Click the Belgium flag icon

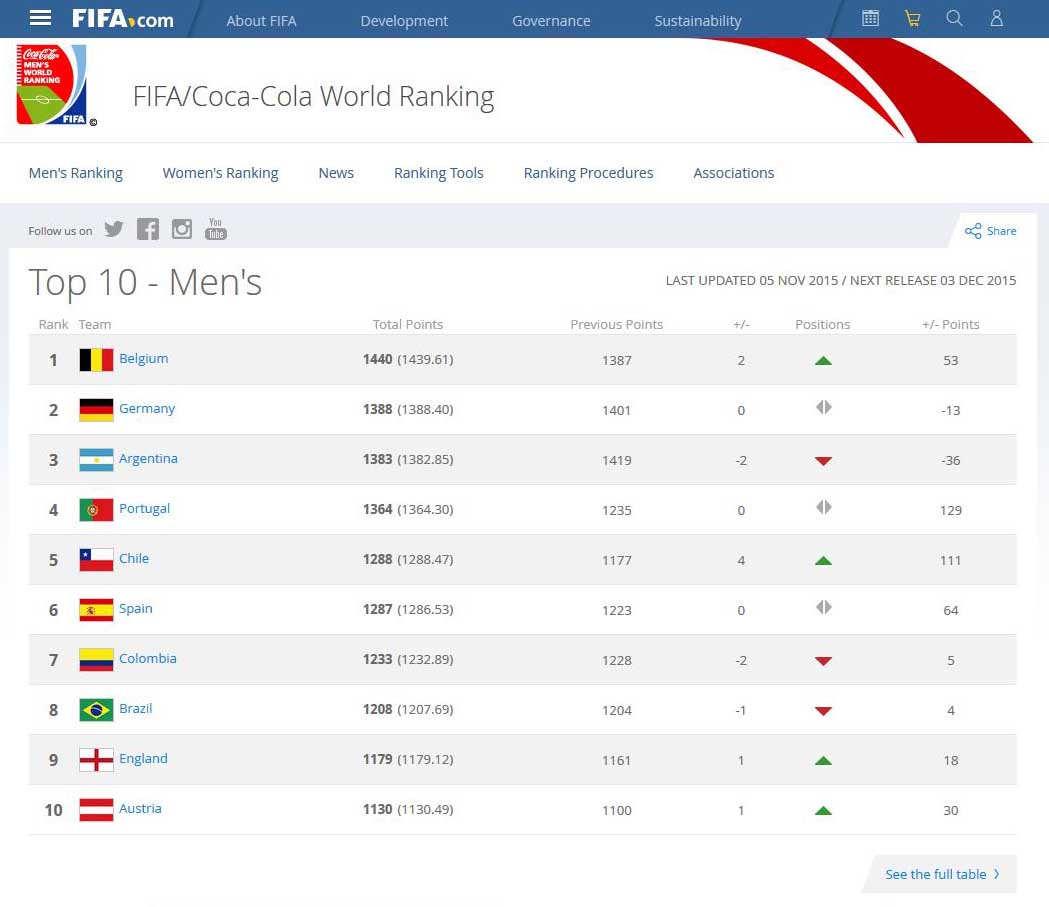pyautogui.click(x=96, y=360)
